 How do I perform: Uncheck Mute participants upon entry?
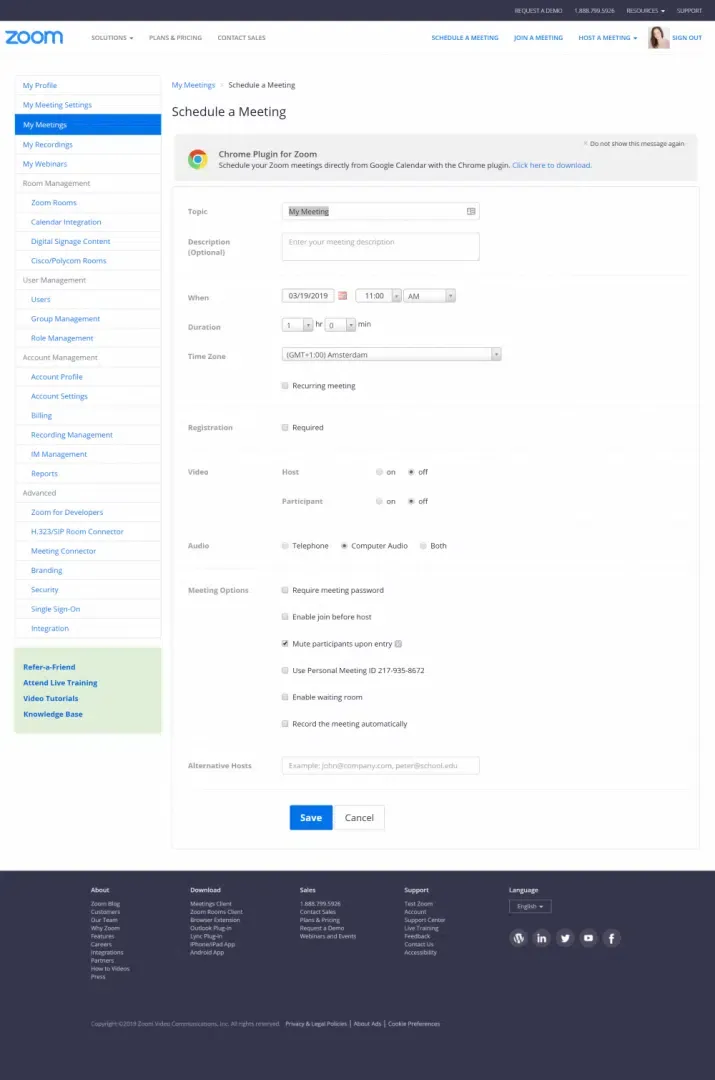pos(285,644)
